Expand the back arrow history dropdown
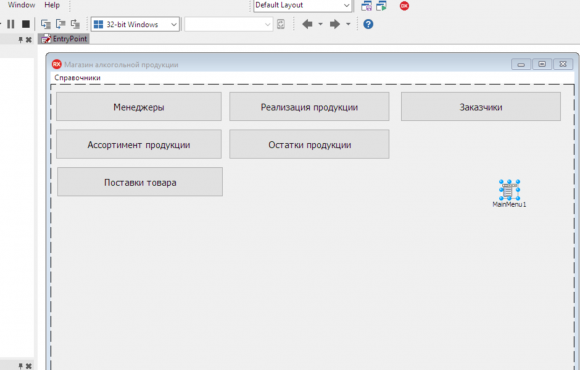Screen dimensions: 580x370 [320, 24]
